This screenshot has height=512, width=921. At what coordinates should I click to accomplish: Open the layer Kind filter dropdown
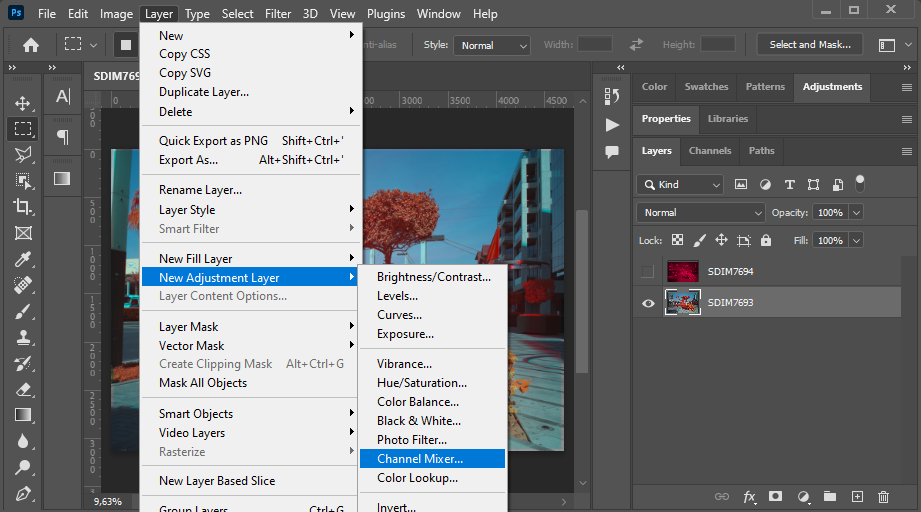[680, 185]
